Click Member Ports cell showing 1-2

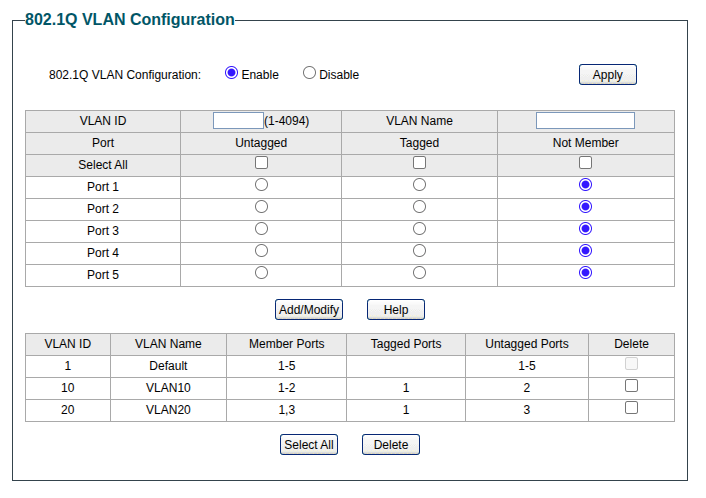click(x=286, y=388)
